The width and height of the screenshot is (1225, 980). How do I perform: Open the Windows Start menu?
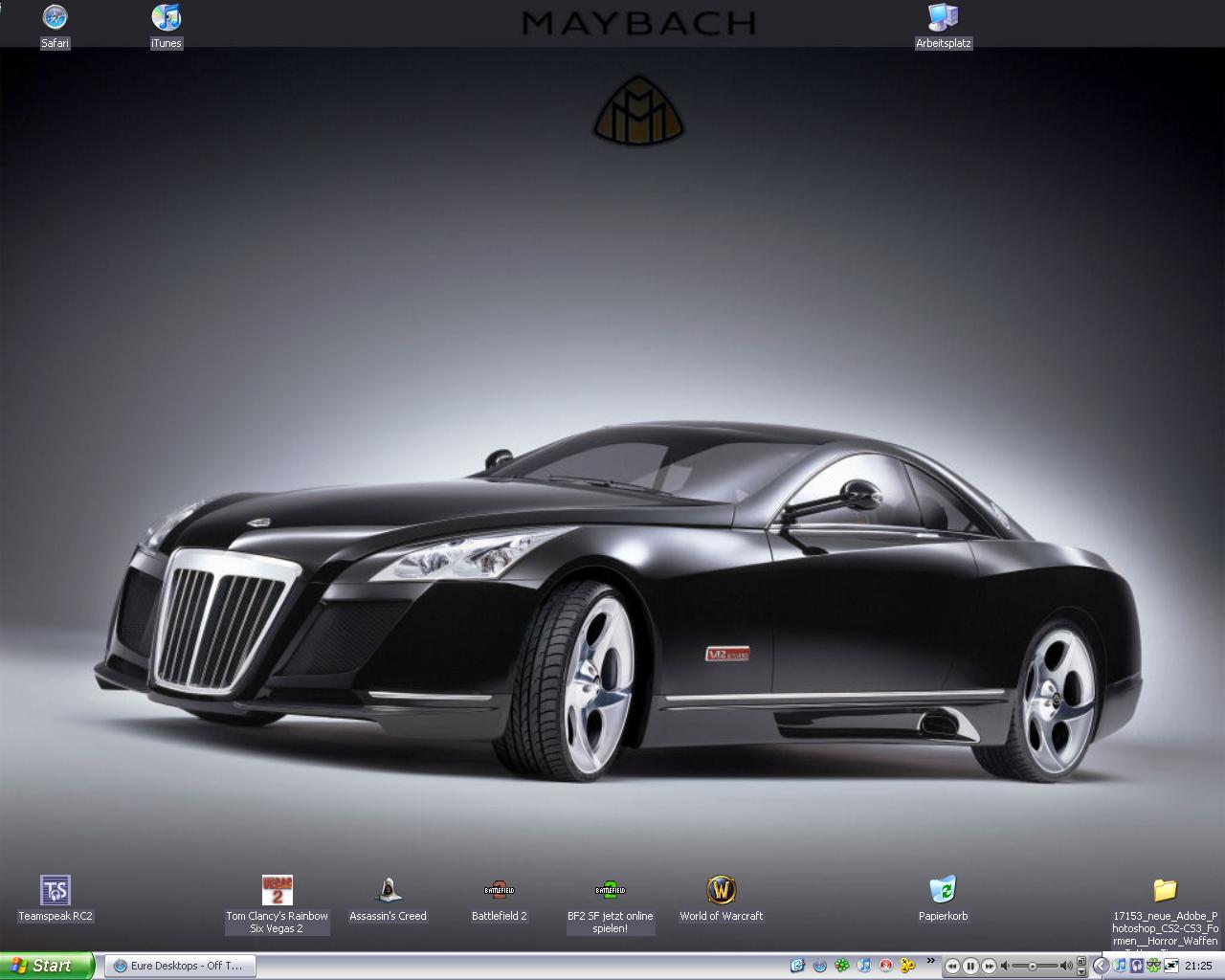click(47, 966)
